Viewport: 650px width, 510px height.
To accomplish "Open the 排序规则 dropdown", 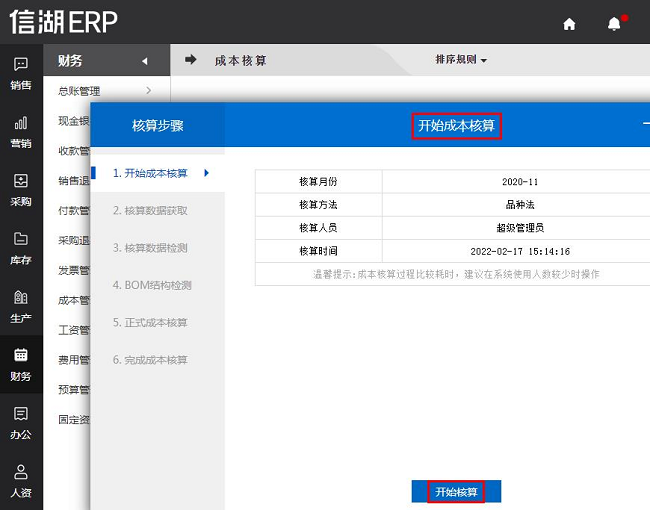I will (x=461, y=60).
